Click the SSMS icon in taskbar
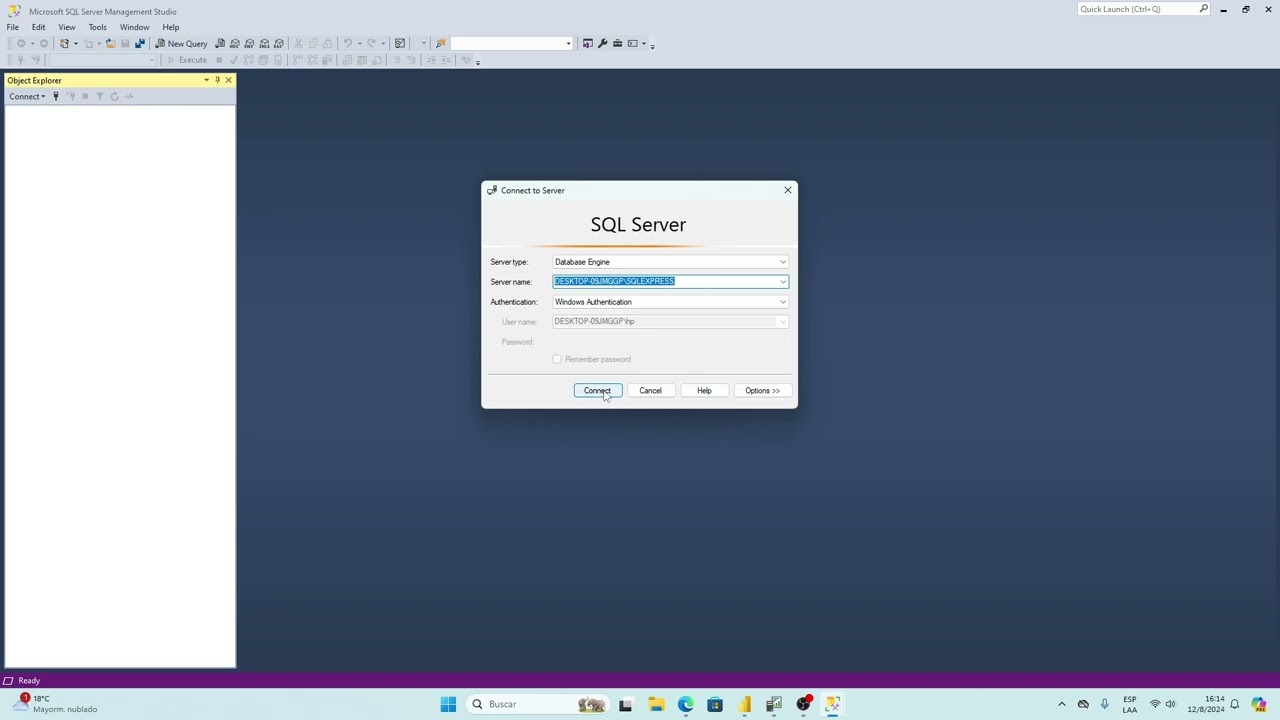This screenshot has height=720, width=1280. [x=832, y=704]
